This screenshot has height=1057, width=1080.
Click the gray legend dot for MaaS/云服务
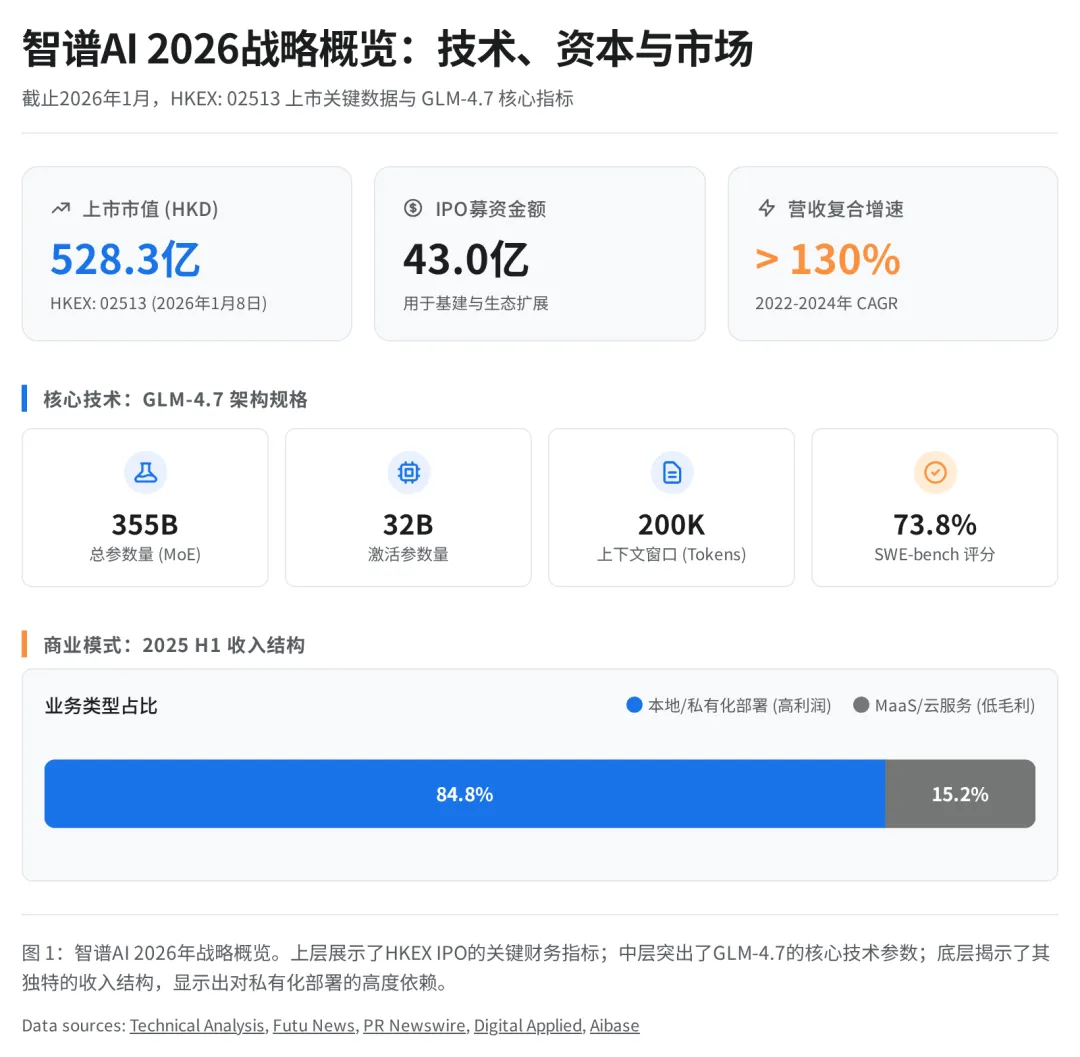point(861,705)
